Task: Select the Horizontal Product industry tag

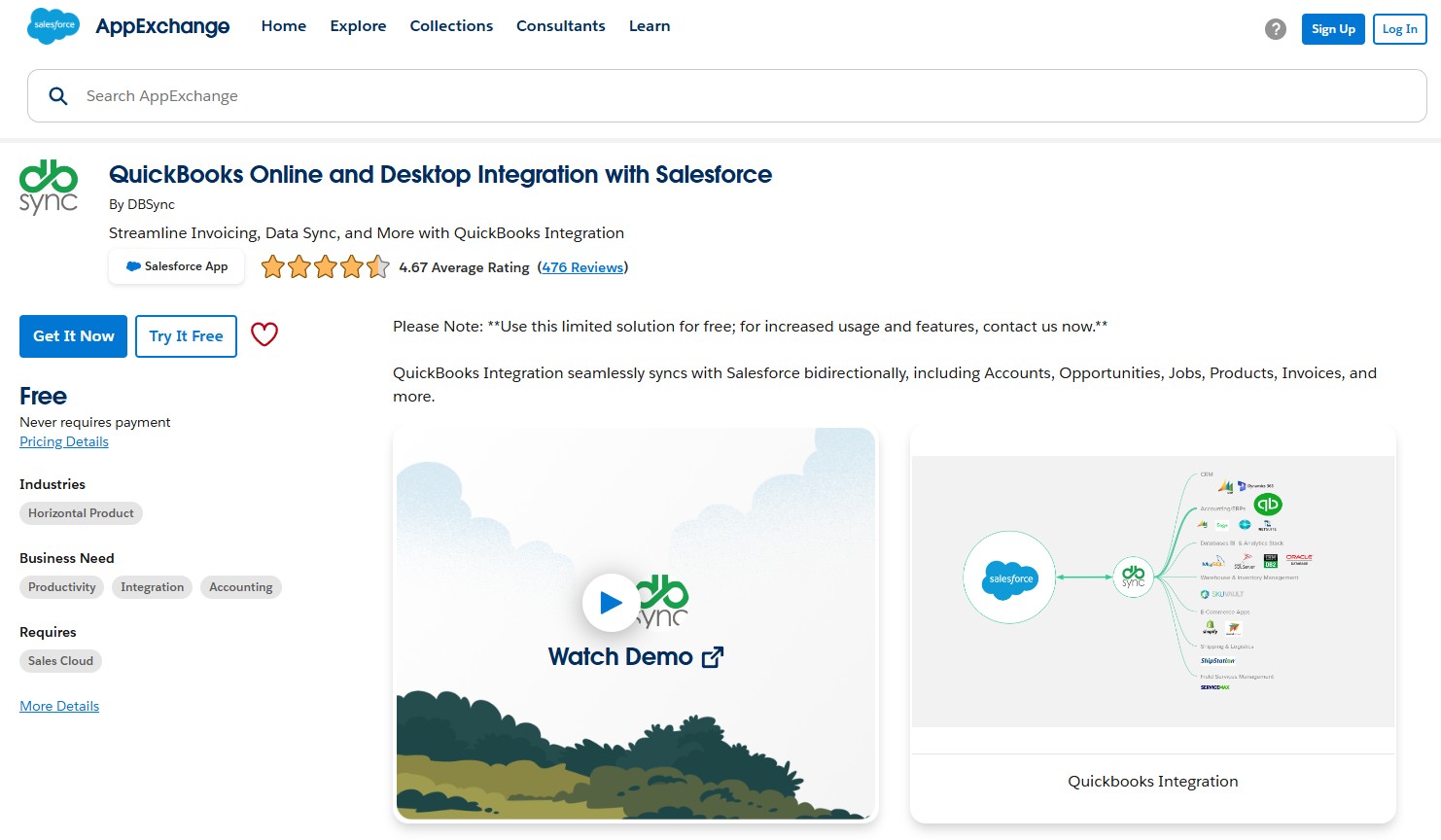Action: coord(81,513)
